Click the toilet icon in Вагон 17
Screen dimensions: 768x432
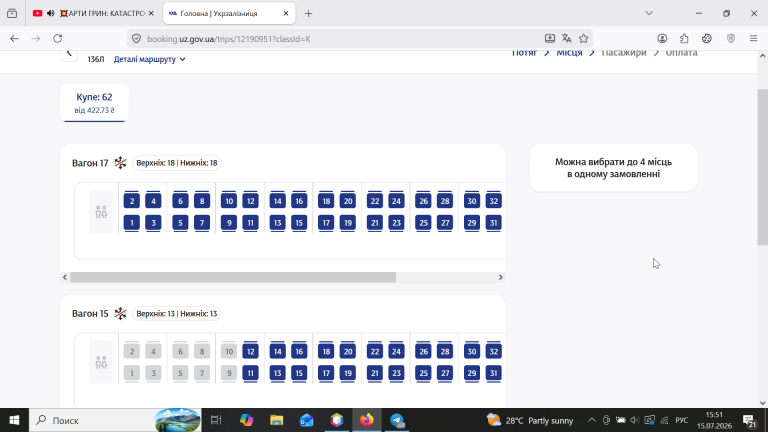pyautogui.click(x=101, y=212)
